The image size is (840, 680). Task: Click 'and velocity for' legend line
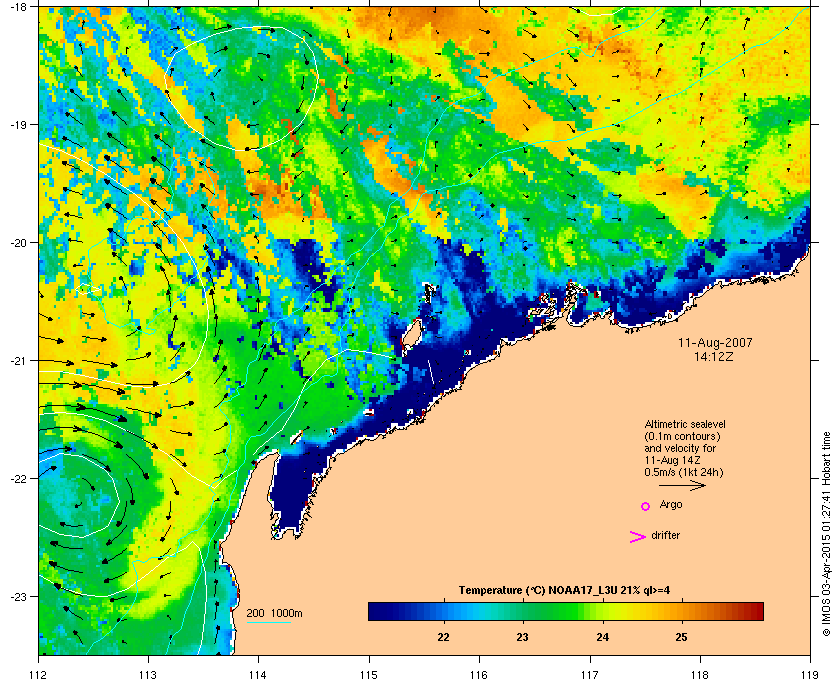(680, 448)
